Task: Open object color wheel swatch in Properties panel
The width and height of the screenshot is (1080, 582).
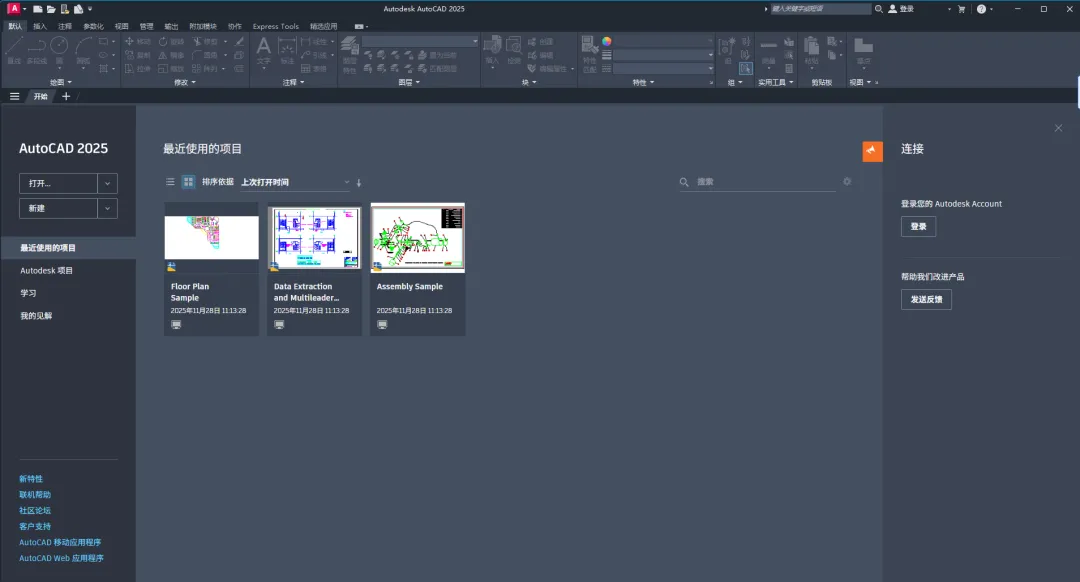Action: coord(606,41)
